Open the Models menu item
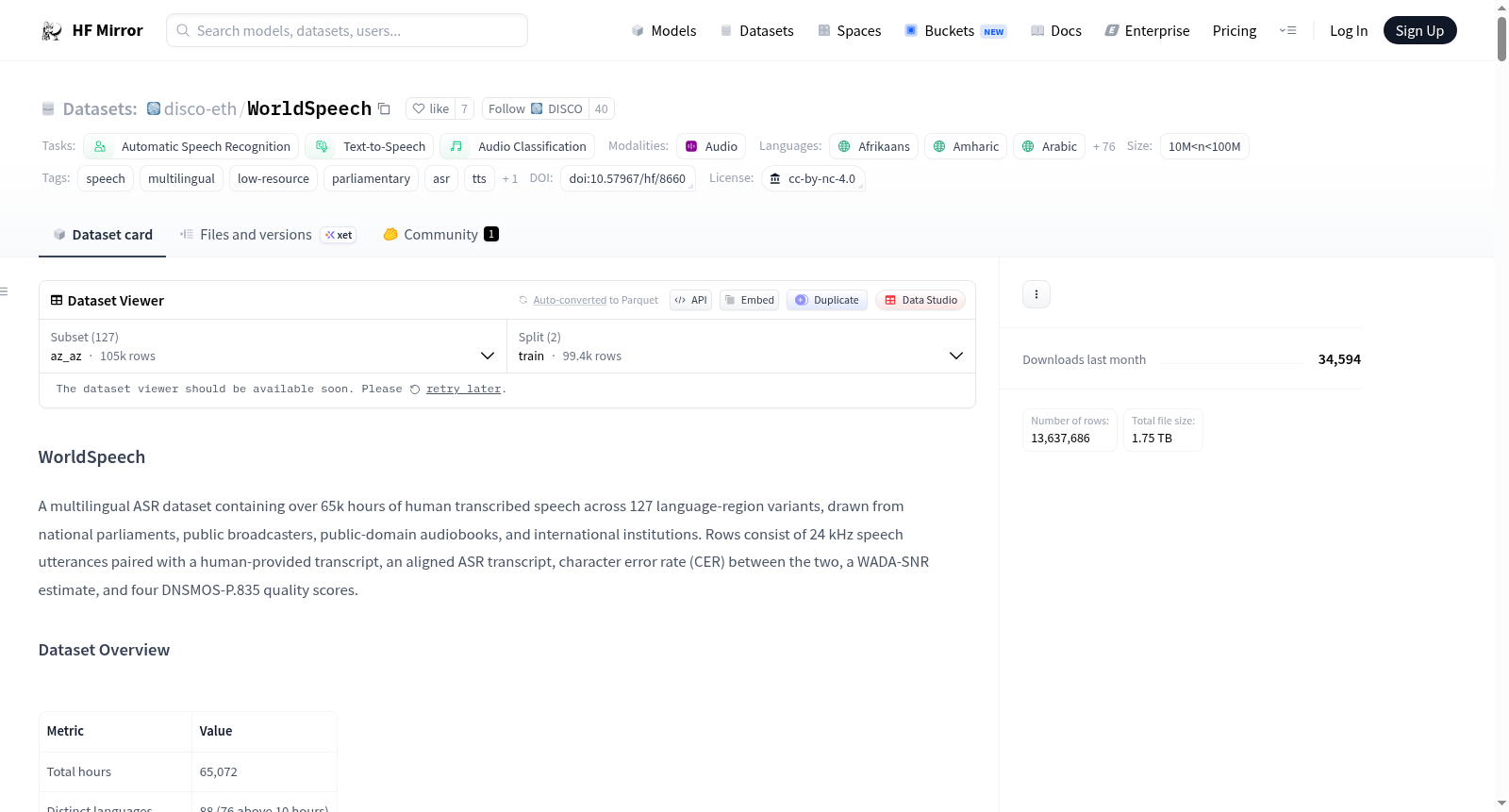 point(664,30)
